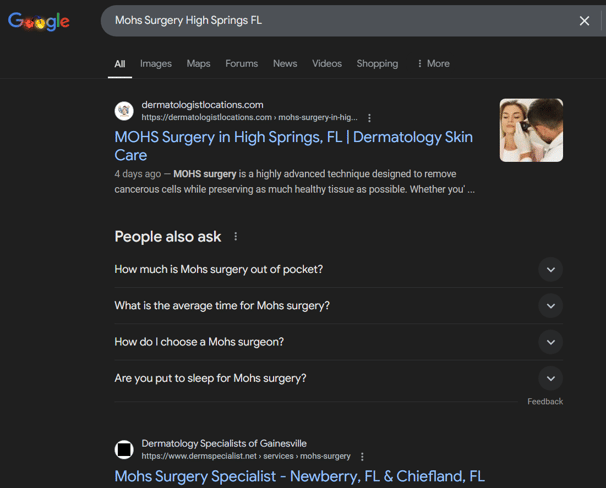
Task: Select the Shopping tab
Action: click(377, 63)
